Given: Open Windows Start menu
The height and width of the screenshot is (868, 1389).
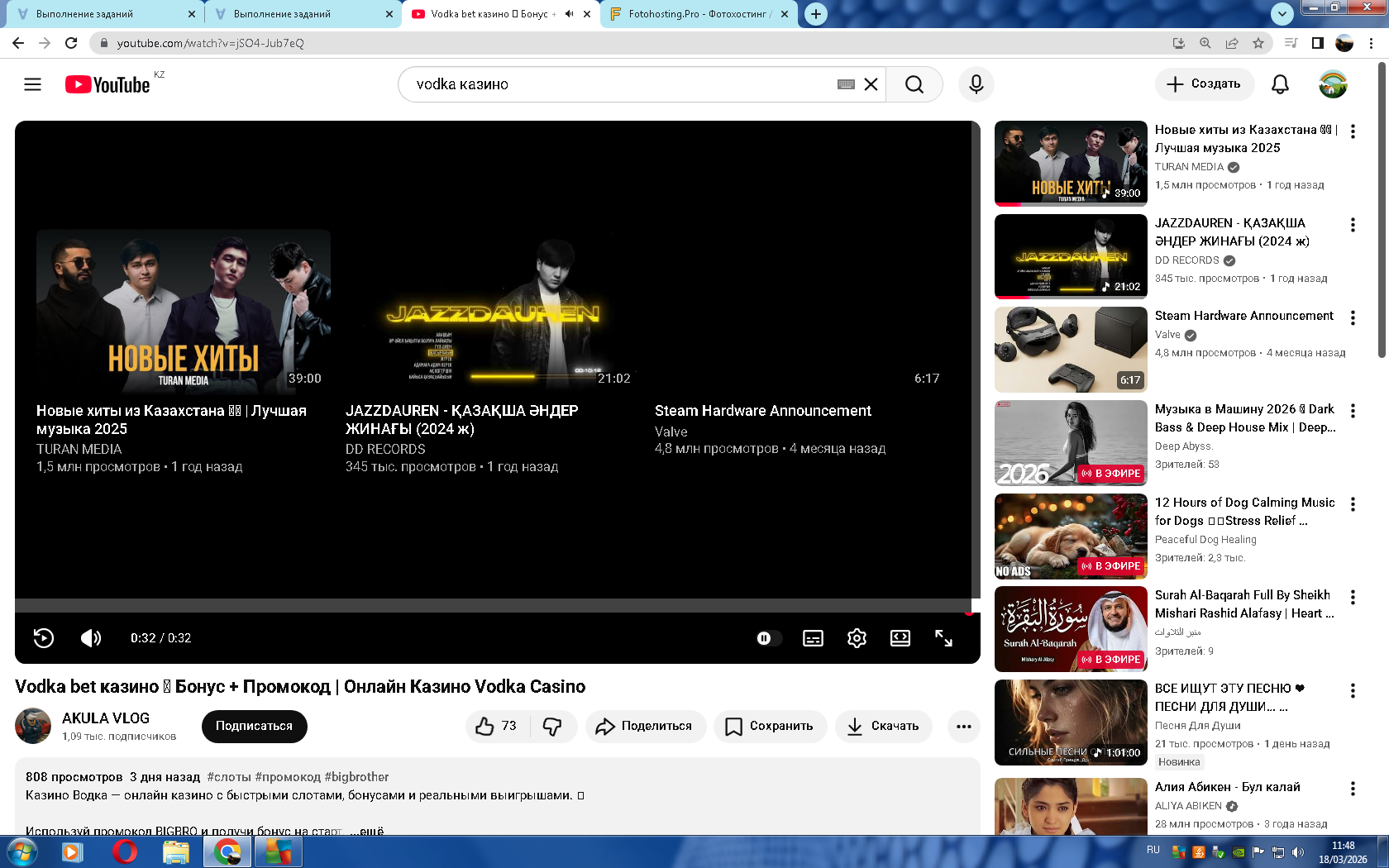Looking at the screenshot, I should point(21,851).
